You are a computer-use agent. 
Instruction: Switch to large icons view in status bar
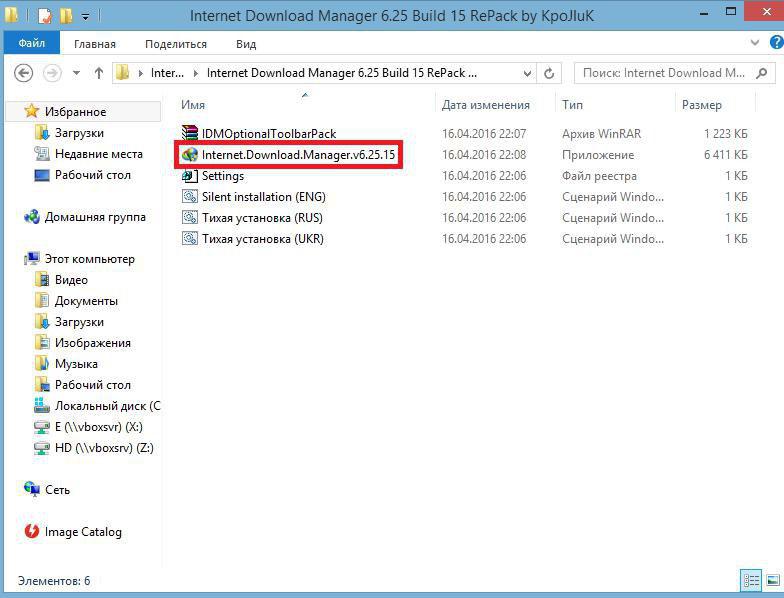click(772, 580)
